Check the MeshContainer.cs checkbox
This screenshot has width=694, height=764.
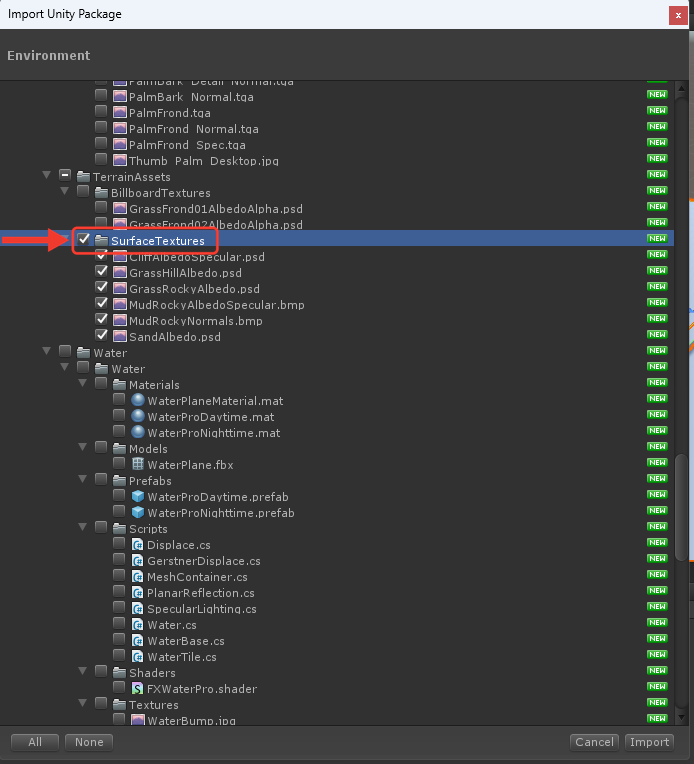[x=119, y=575]
